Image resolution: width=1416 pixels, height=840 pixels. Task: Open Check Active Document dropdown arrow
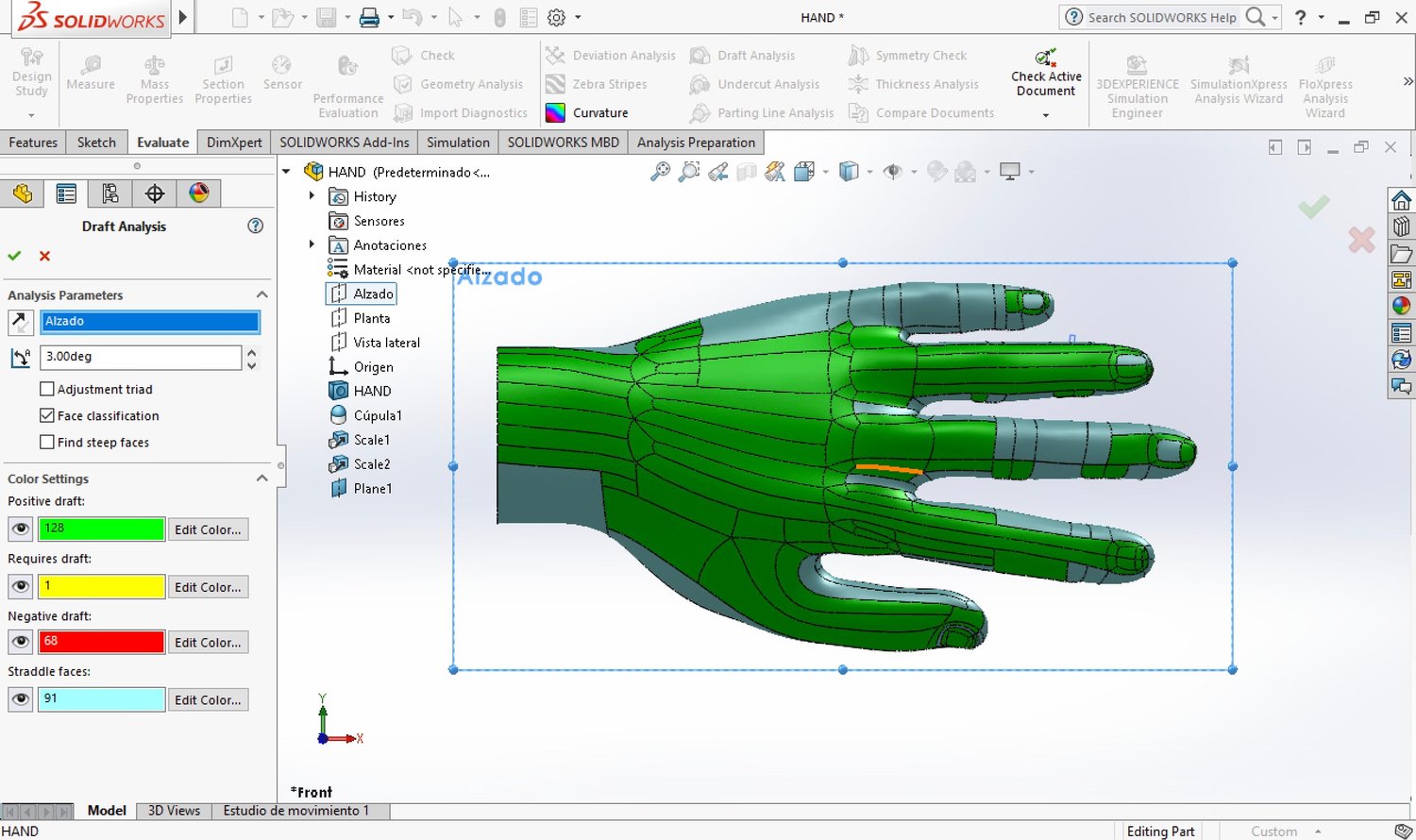1046,115
